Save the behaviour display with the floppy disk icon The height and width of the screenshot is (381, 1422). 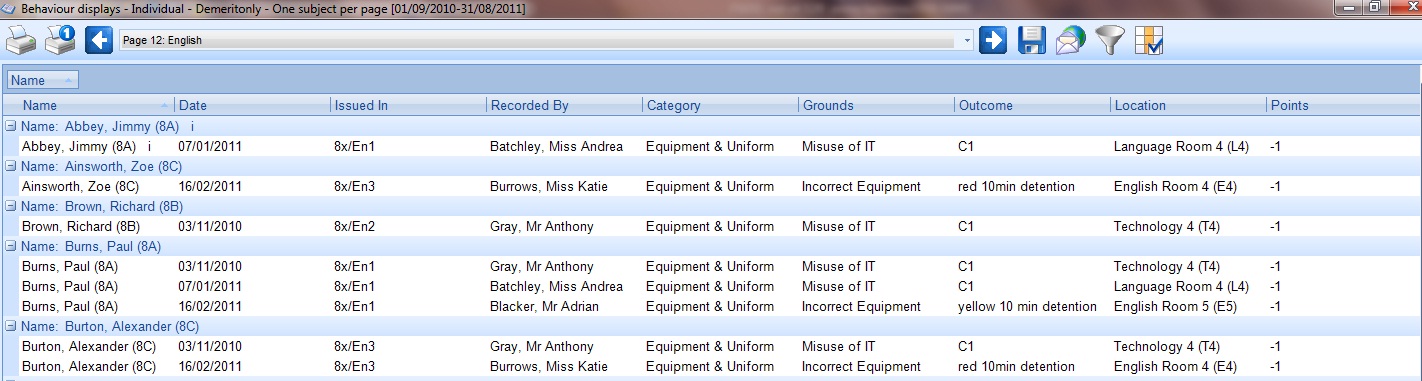click(1032, 40)
